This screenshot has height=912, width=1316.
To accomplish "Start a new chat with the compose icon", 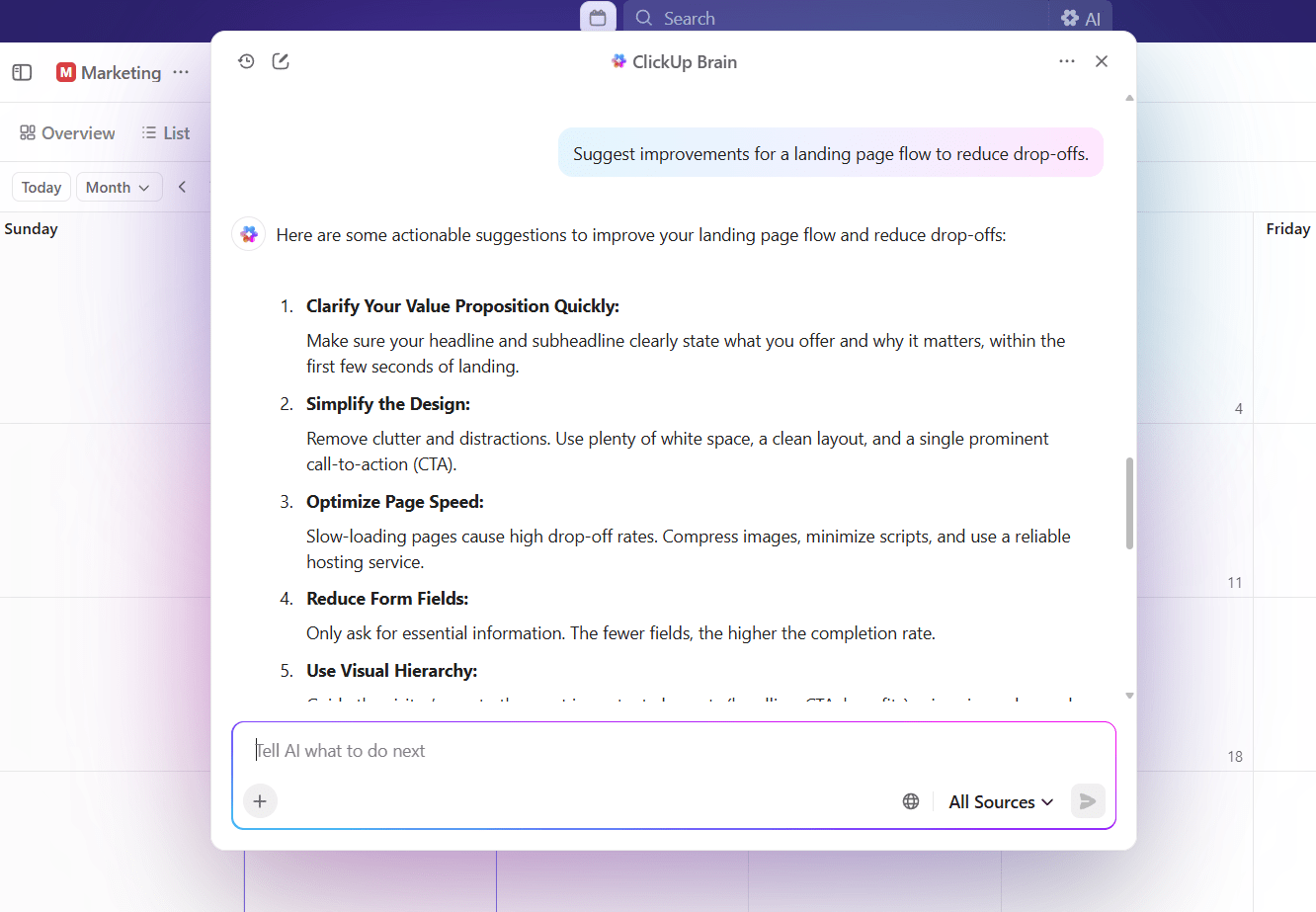I will (281, 61).
